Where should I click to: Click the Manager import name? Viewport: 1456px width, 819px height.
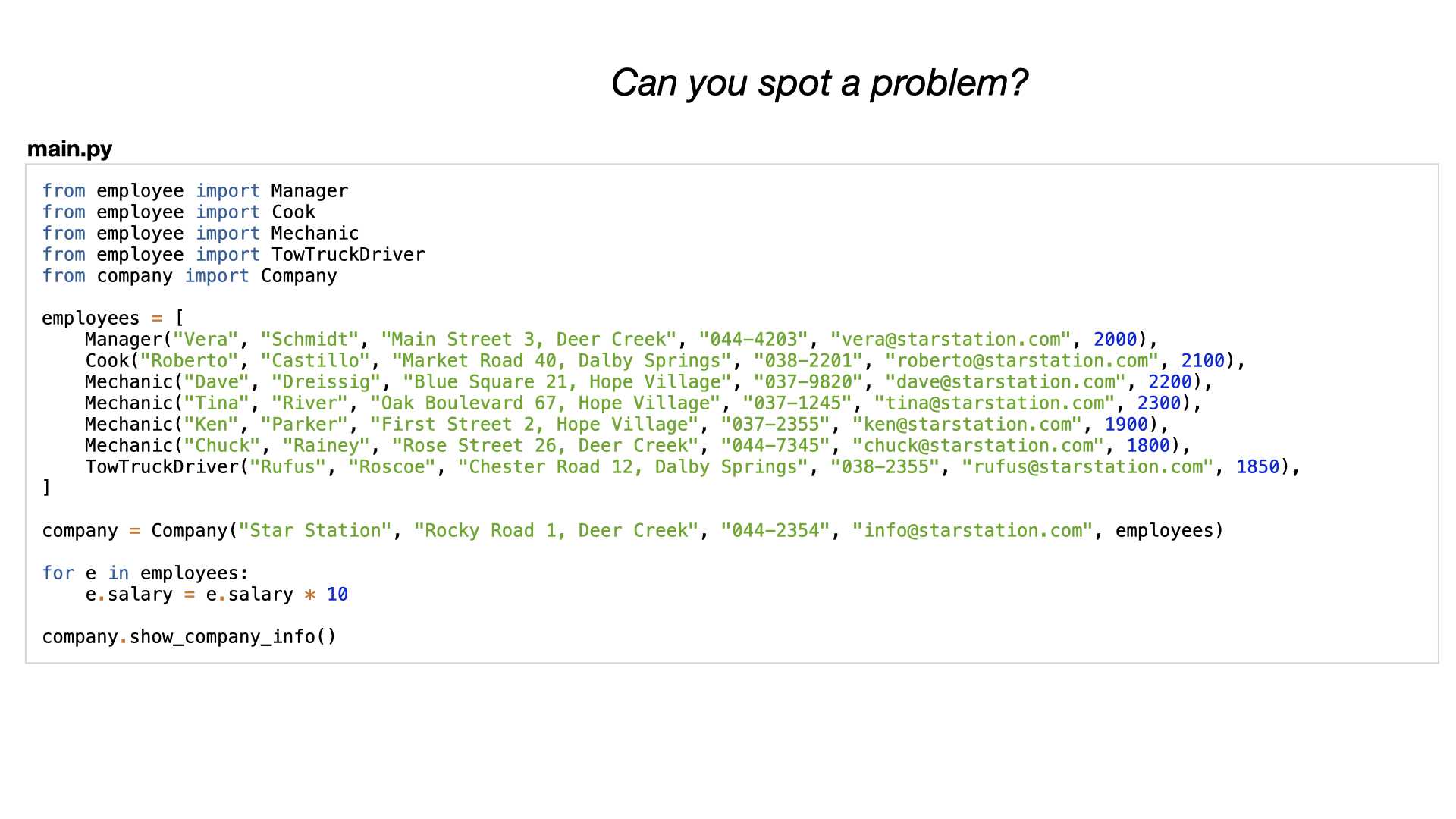click(309, 191)
